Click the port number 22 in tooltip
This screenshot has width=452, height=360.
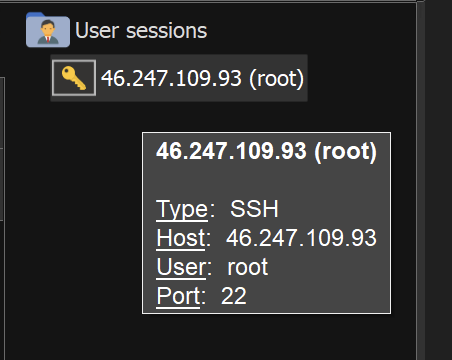coord(234,296)
